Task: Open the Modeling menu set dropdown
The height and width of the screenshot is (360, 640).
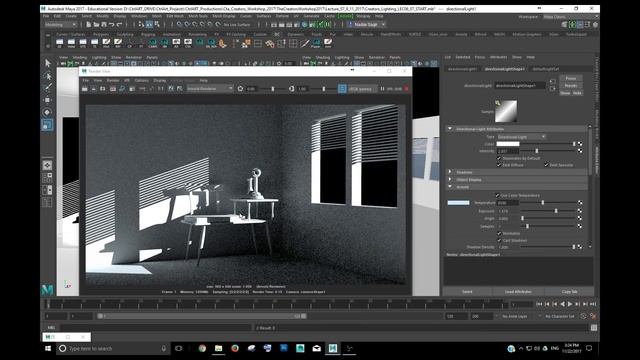Action: click(60, 24)
